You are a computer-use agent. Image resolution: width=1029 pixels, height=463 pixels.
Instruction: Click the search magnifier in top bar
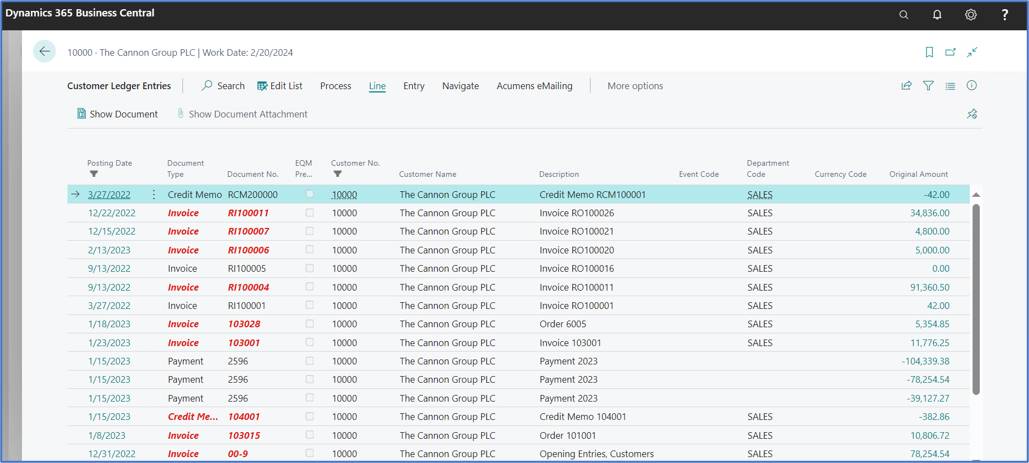[904, 14]
